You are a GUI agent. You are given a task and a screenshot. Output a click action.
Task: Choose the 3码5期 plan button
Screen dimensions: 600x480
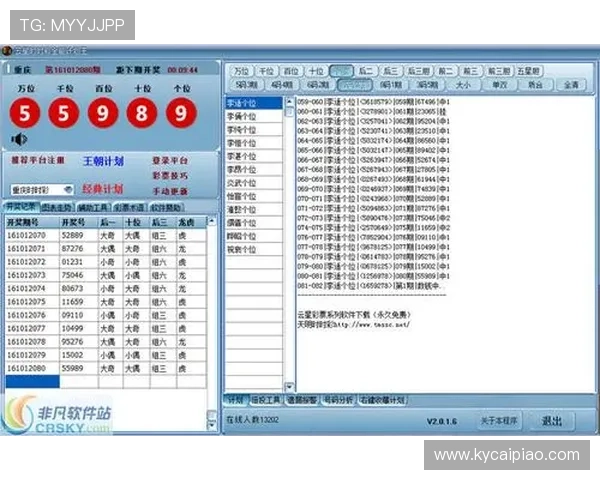point(427,85)
